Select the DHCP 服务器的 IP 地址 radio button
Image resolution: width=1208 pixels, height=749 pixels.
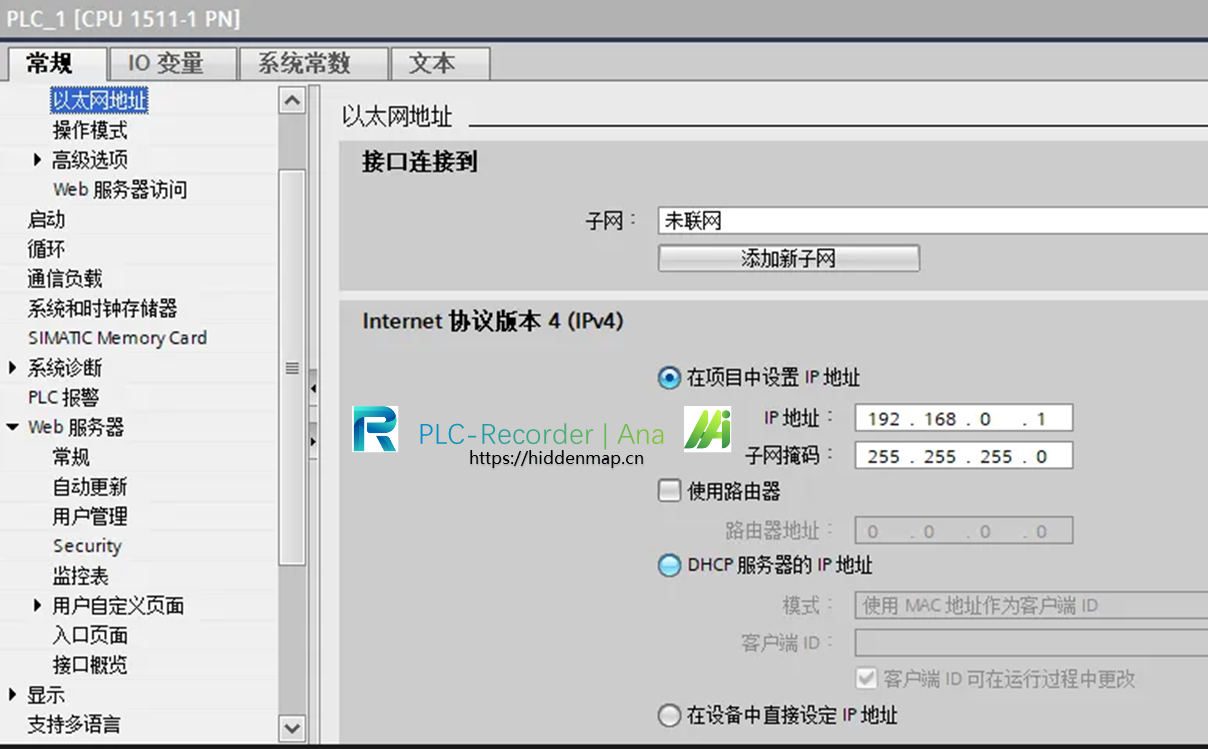(668, 565)
